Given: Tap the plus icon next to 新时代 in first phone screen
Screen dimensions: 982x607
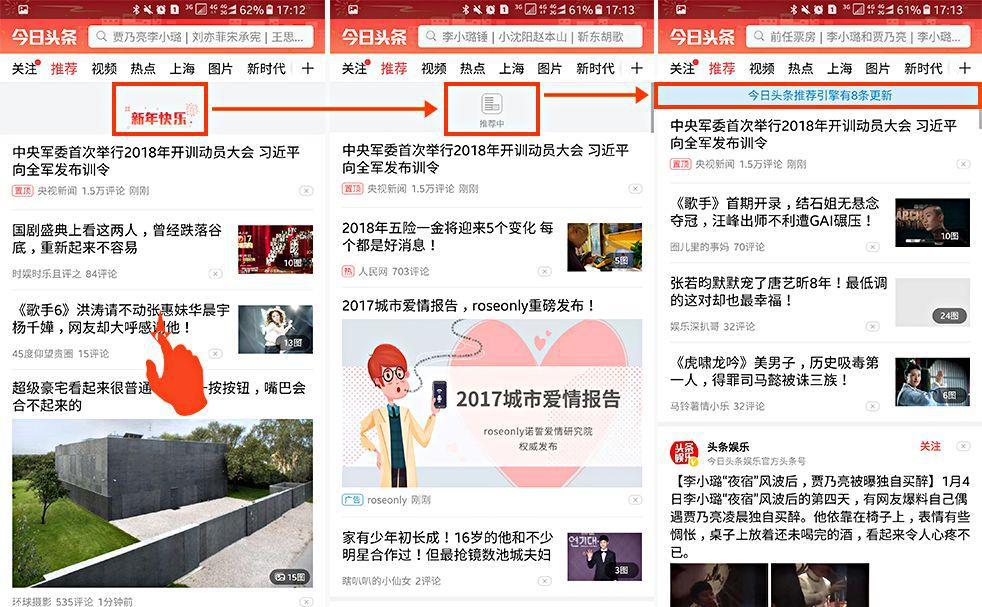Looking at the screenshot, I should pyautogui.click(x=308, y=68).
